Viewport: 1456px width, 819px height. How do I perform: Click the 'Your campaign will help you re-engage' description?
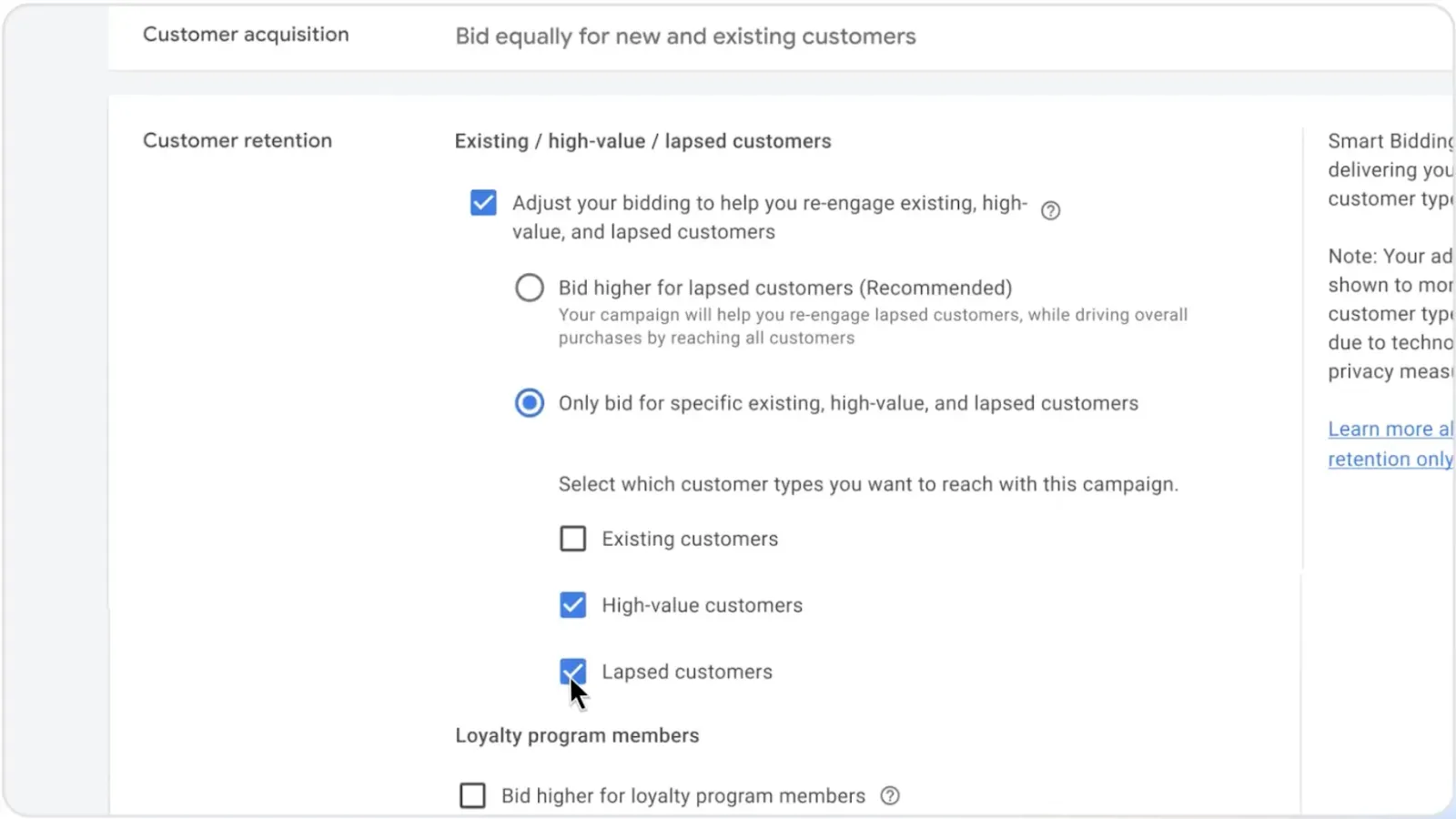[873, 327]
